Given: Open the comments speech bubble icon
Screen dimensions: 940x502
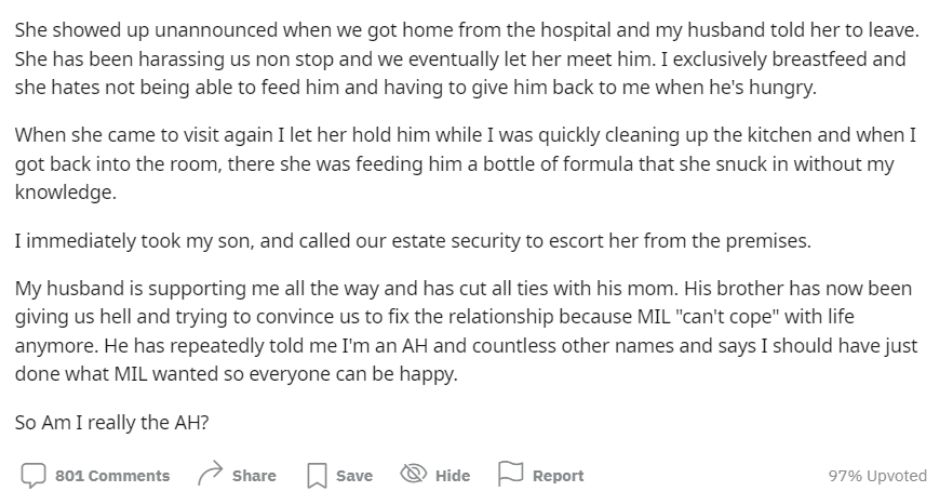Looking at the screenshot, I should (33, 476).
